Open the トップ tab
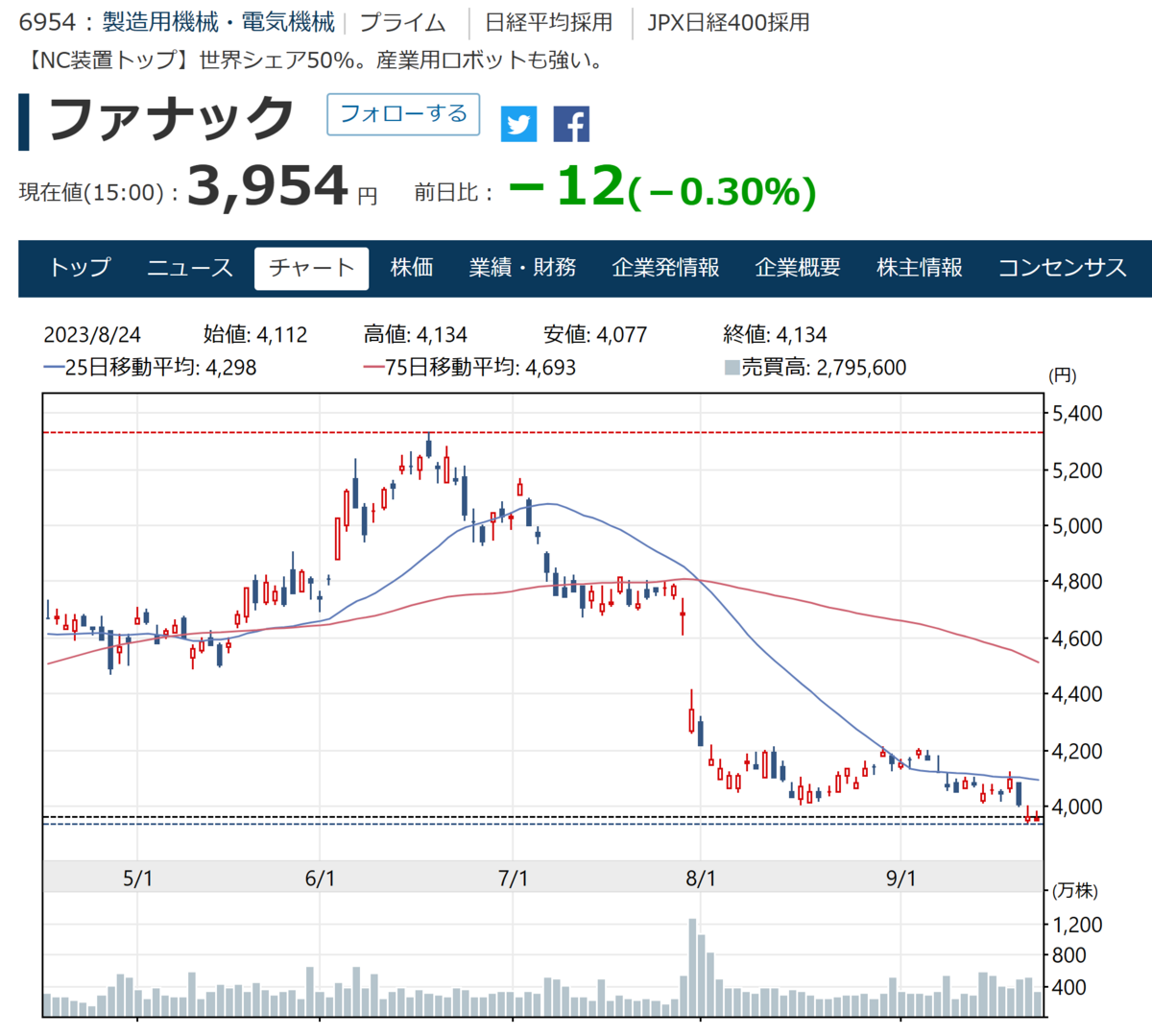The image size is (1152, 1036). (80, 268)
